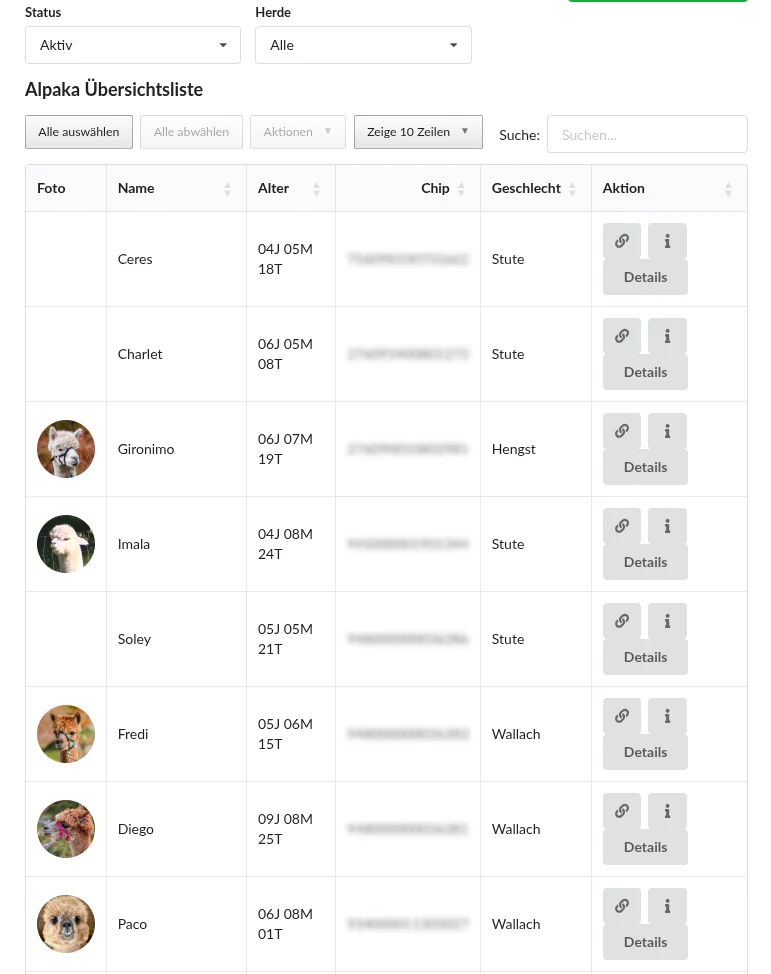The image size is (771, 974).
Task: Open Details for Gironimo
Action: click(x=645, y=467)
